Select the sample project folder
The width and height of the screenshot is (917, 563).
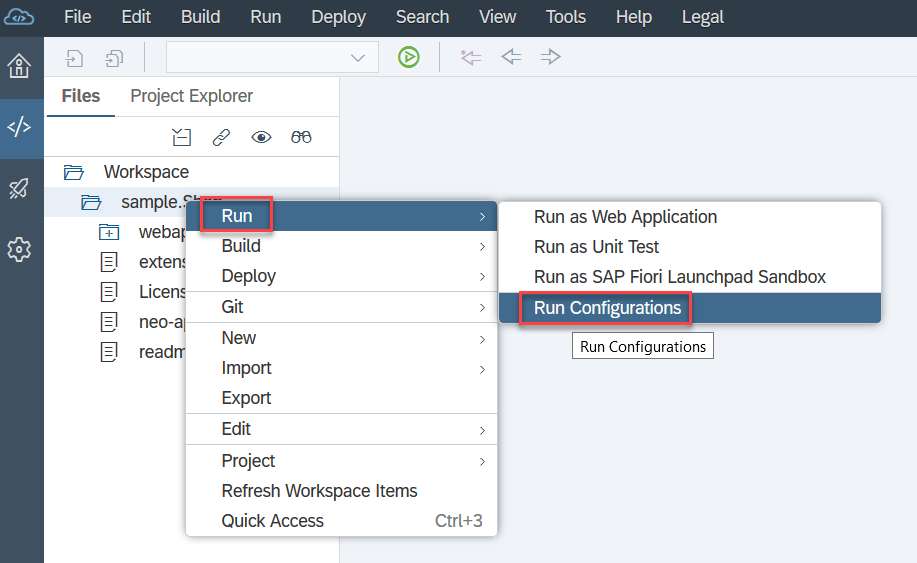(153, 202)
